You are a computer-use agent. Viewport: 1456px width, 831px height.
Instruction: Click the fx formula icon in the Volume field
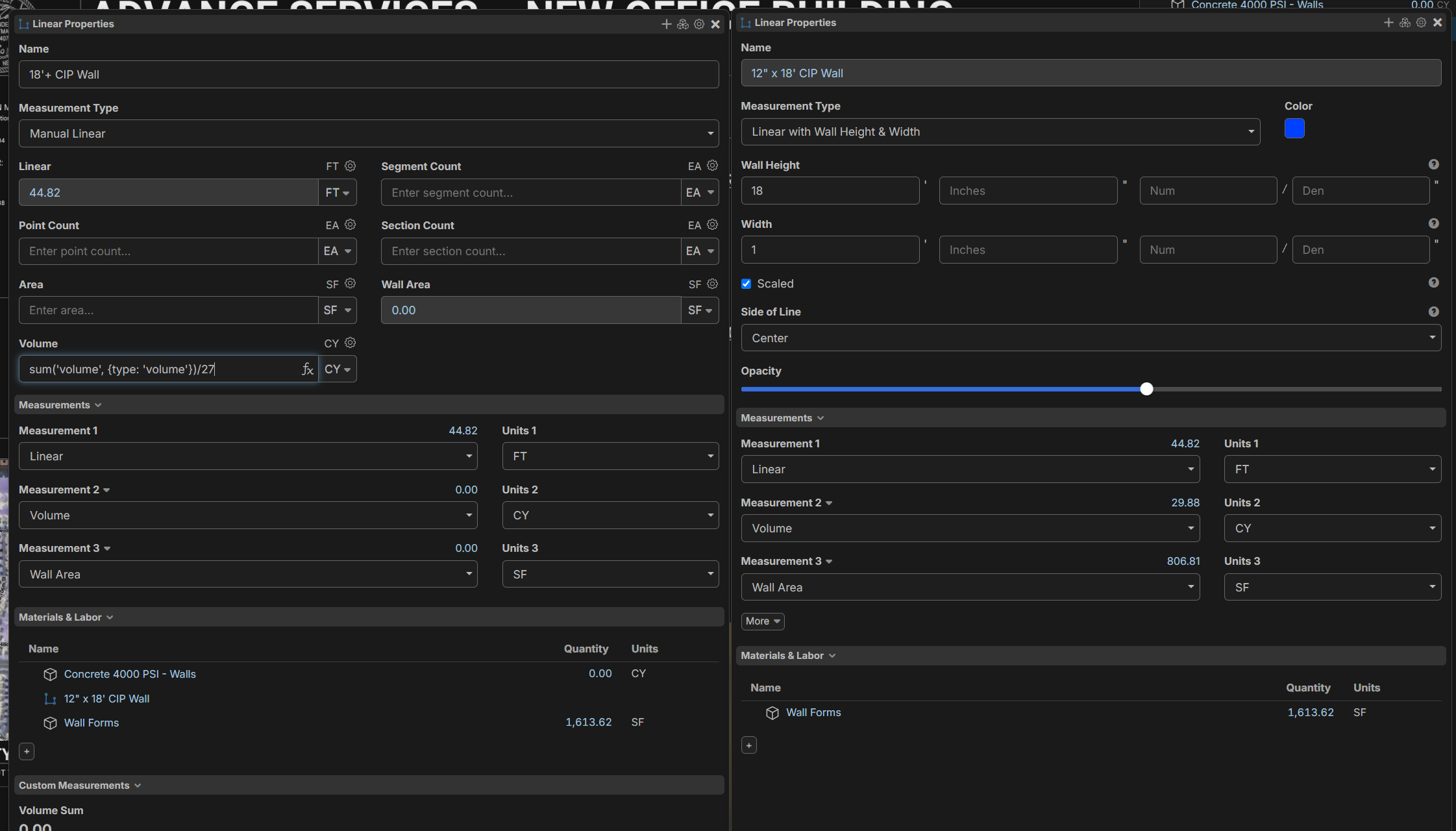[307, 369]
